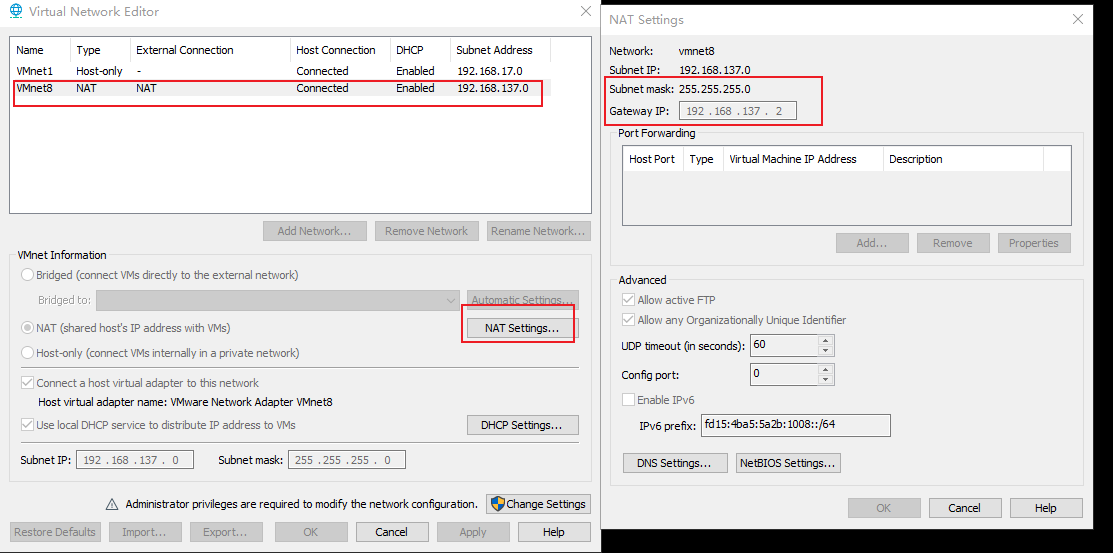Click the Type column header in network list

click(100, 50)
